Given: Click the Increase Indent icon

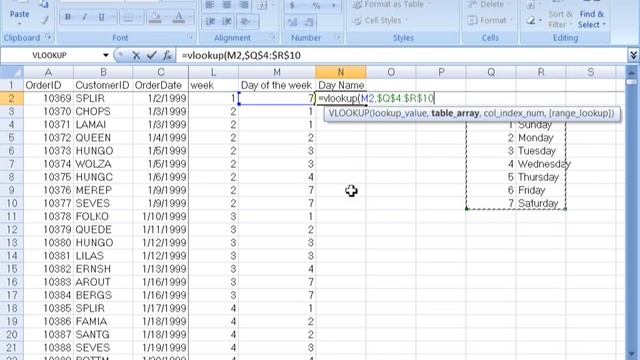Looking at the screenshot, I should (x=227, y=21).
